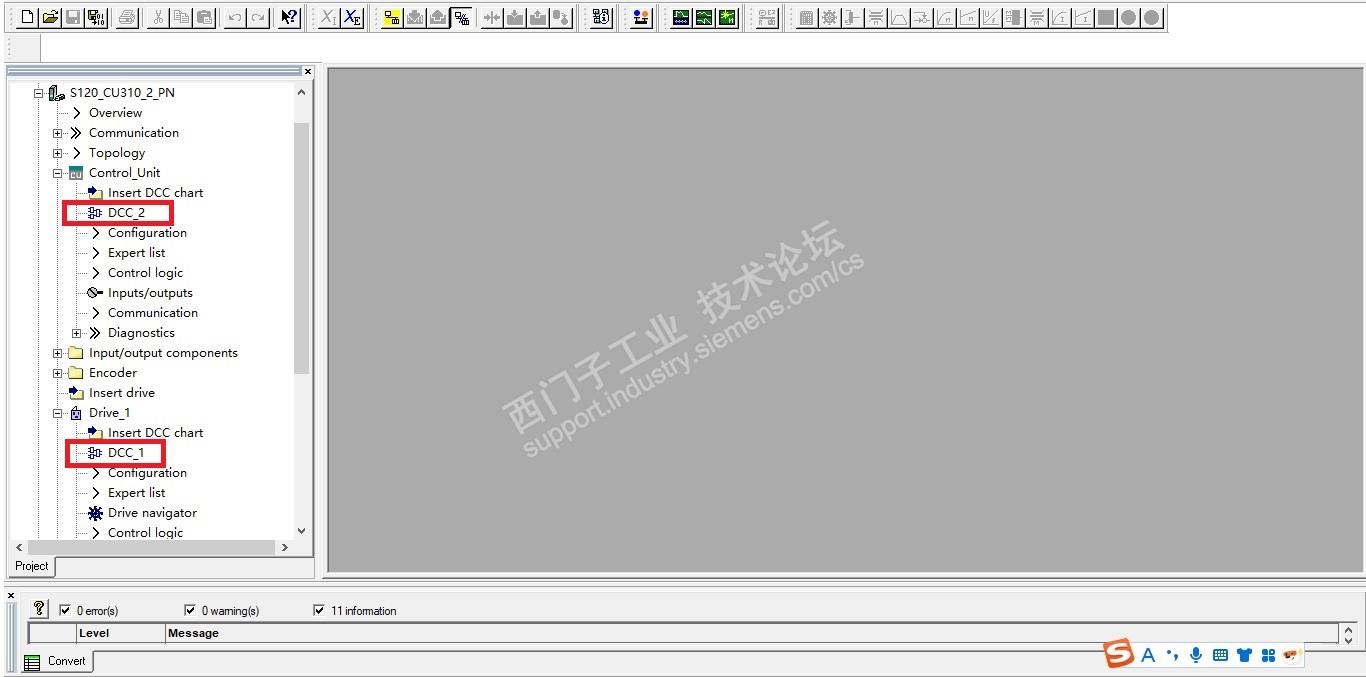Select DCC_2 under Control_Unit
The width and height of the screenshot is (1366, 677).
pyautogui.click(x=126, y=213)
